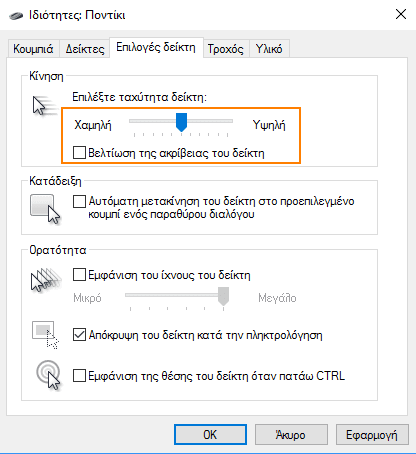Switch to the Κουμπιά tab

tap(33, 49)
